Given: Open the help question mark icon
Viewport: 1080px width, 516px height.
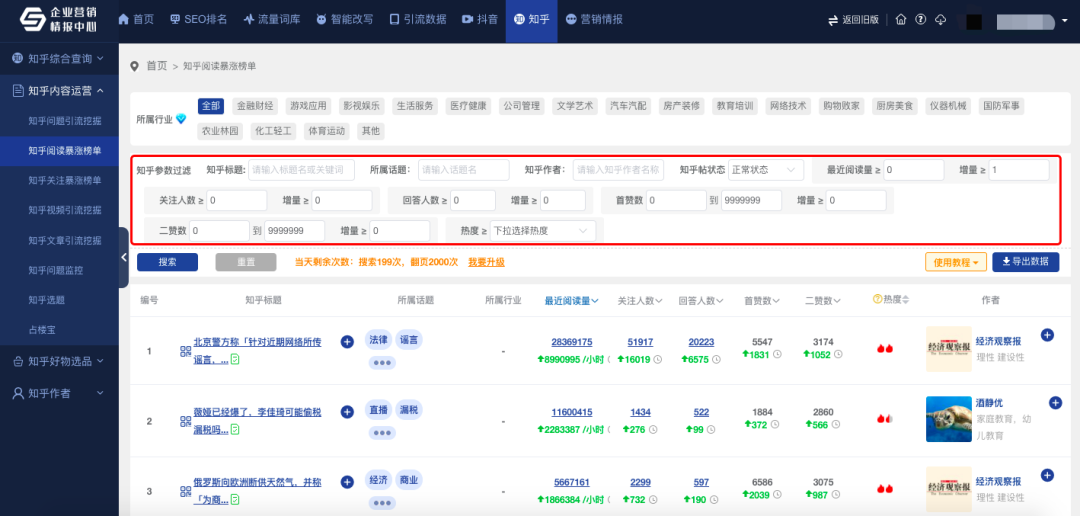Looking at the screenshot, I should 920,20.
